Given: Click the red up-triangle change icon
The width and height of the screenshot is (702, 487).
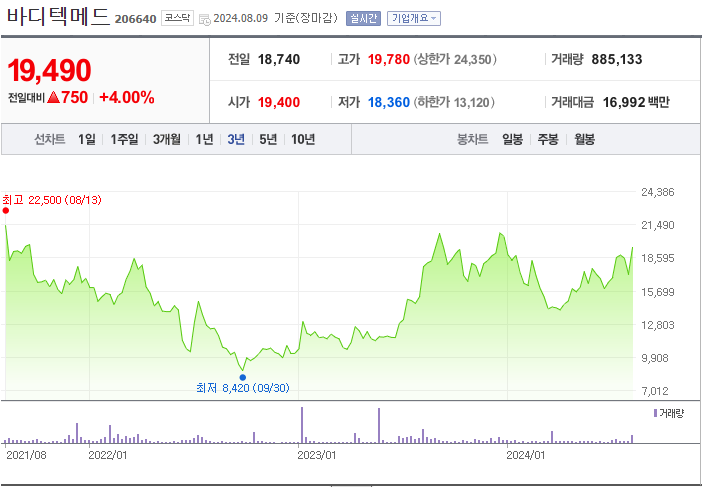Looking at the screenshot, I should tap(53, 98).
